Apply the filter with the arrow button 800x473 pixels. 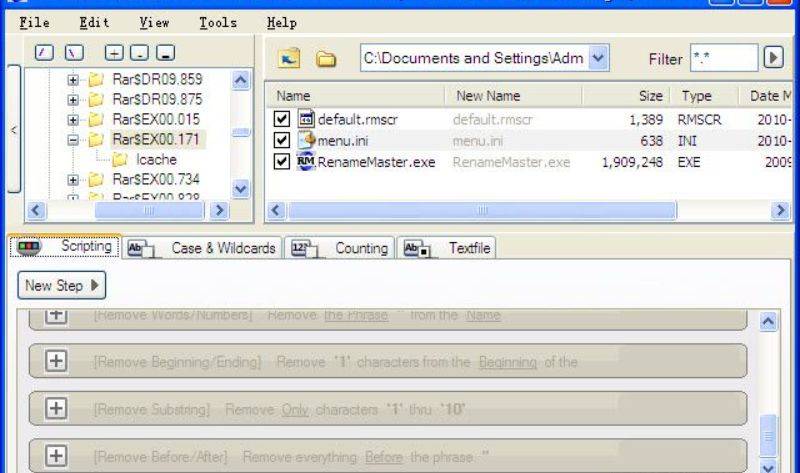[x=773, y=58]
